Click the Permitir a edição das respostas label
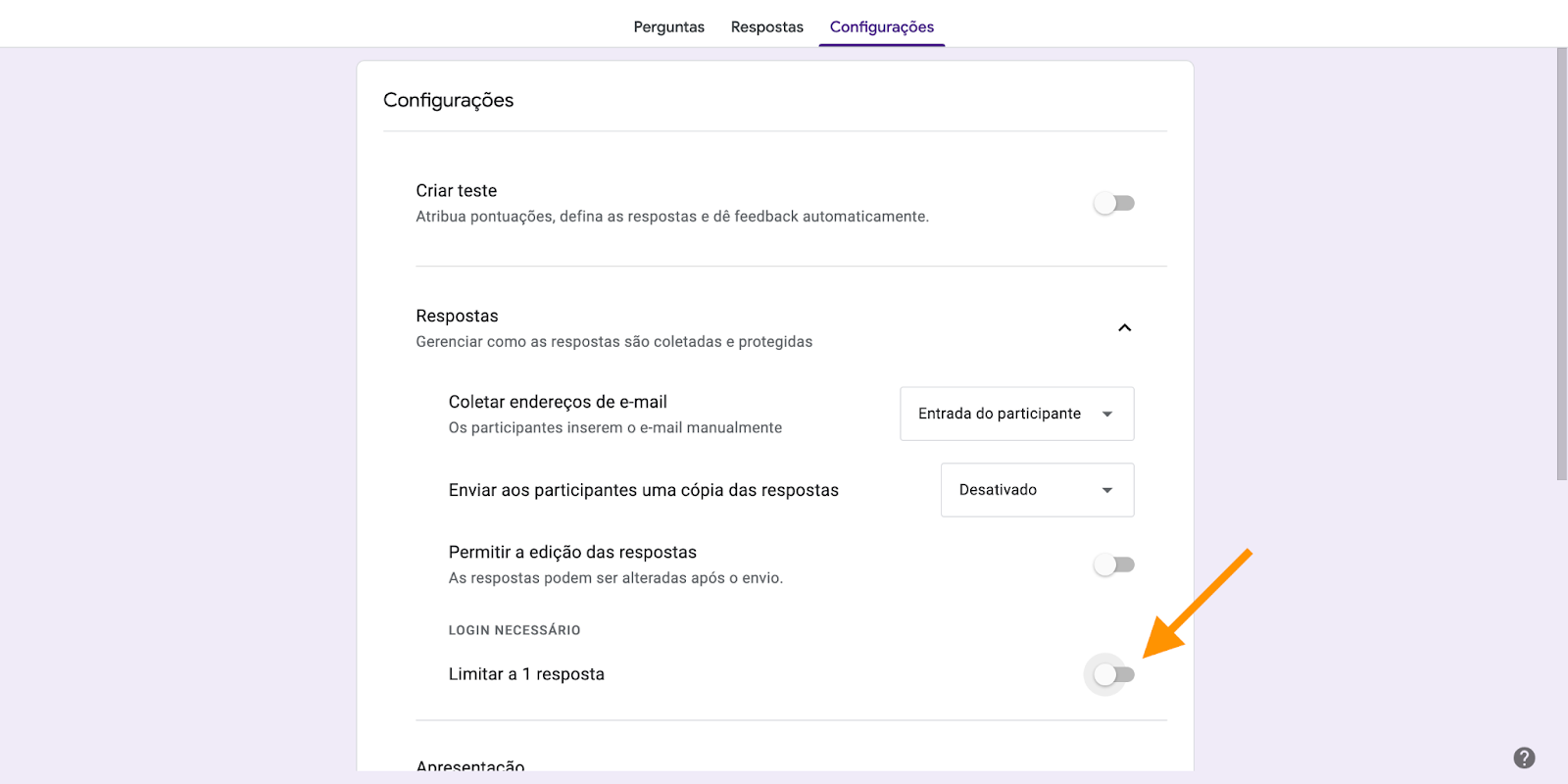This screenshot has height=784, width=1568. (572, 553)
